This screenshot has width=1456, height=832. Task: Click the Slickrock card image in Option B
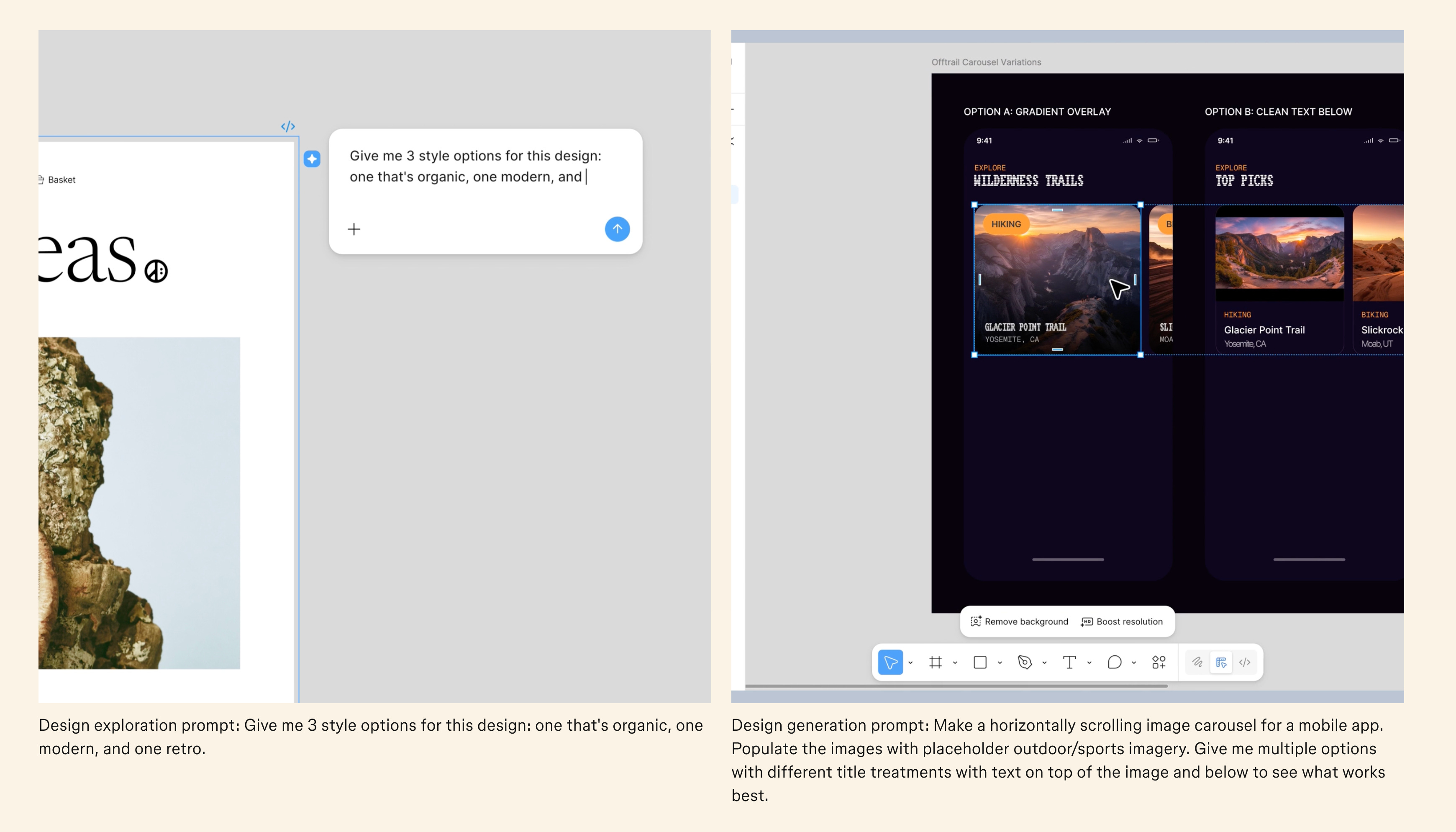click(x=1378, y=254)
